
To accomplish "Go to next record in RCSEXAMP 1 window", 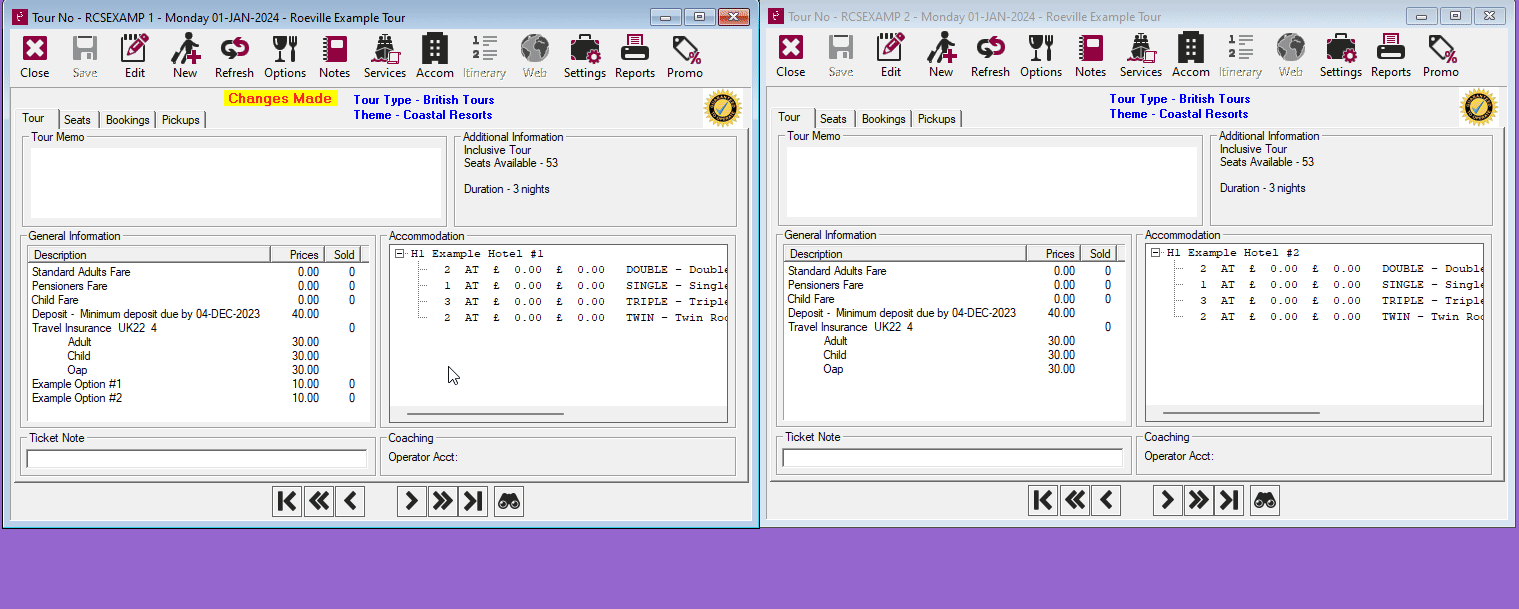I will pyautogui.click(x=411, y=501).
